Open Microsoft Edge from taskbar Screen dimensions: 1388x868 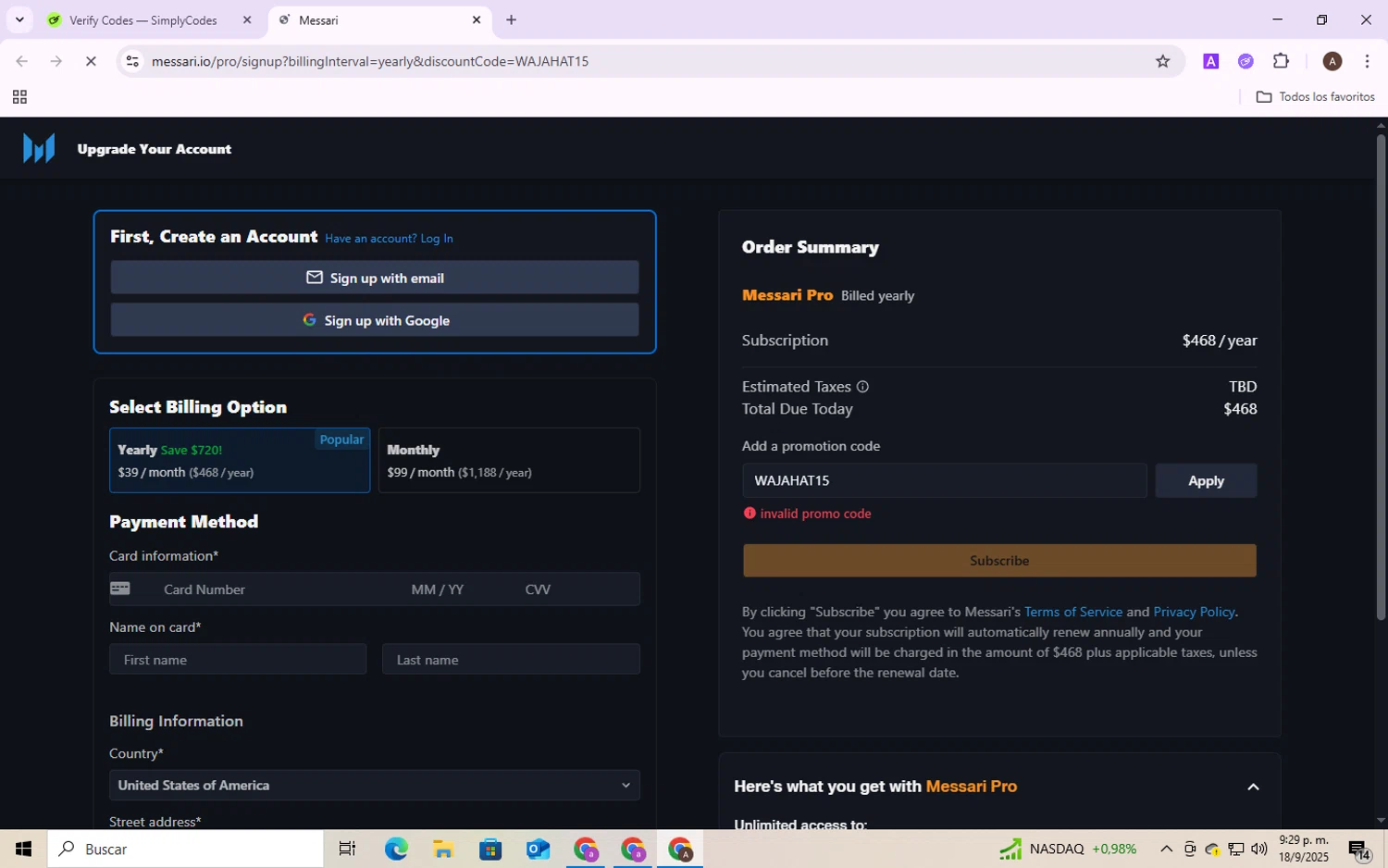[396, 849]
